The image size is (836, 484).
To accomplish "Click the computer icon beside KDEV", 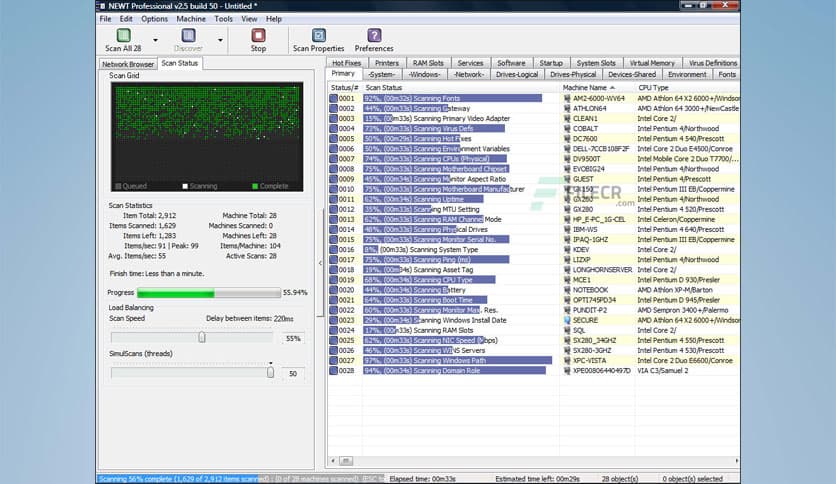I will pos(567,249).
